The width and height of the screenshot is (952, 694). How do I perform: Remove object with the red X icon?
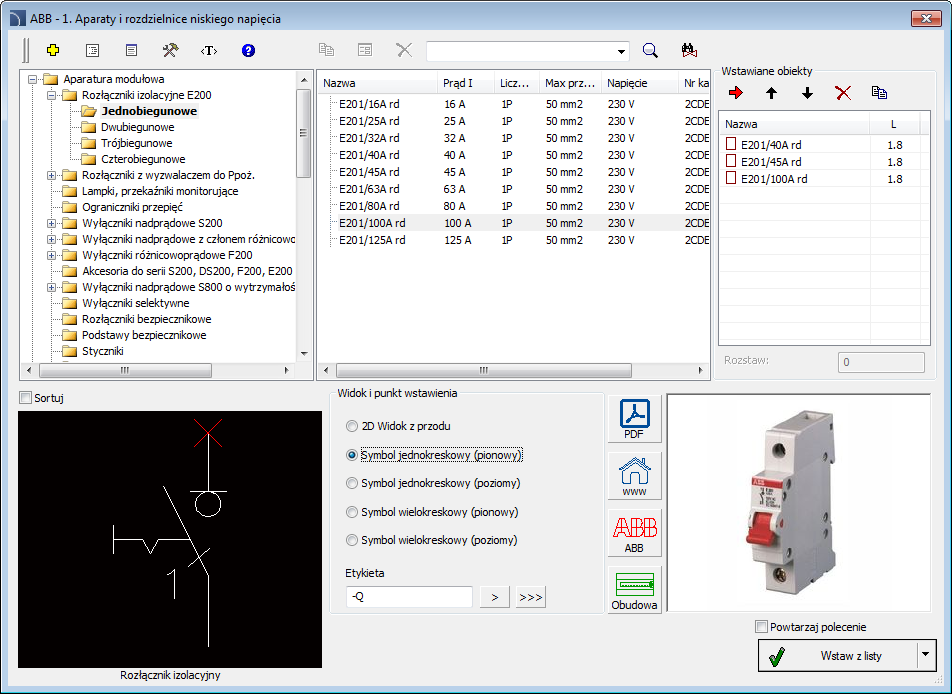click(843, 93)
